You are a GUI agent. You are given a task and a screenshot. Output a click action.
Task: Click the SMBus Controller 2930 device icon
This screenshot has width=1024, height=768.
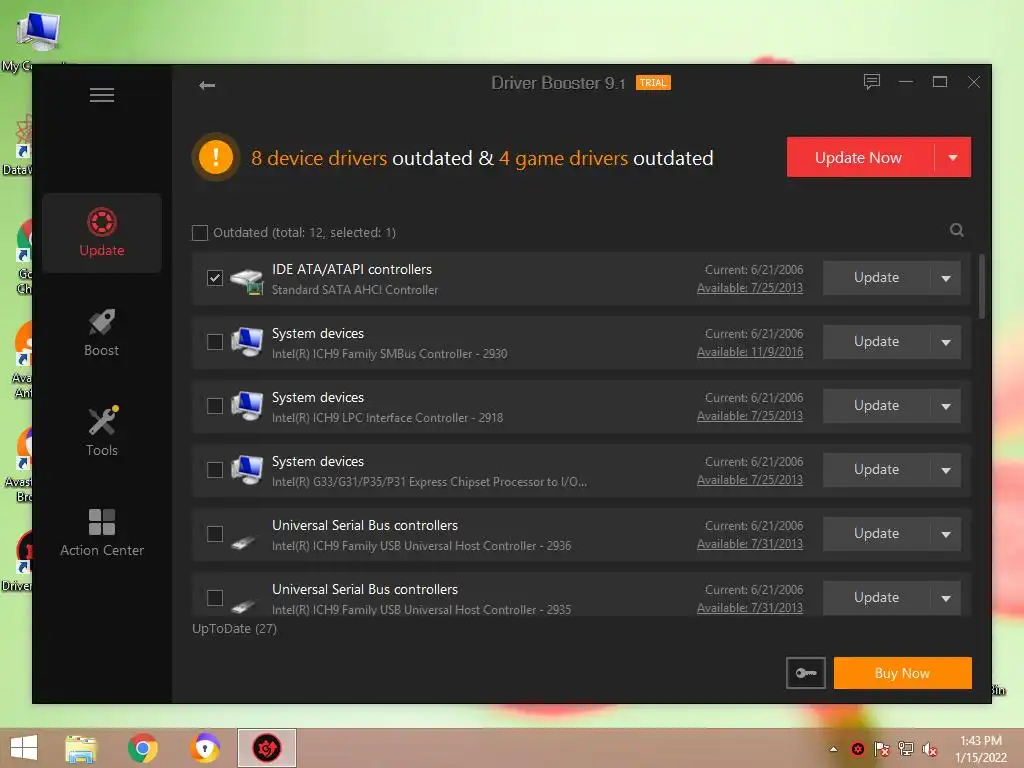(247, 342)
